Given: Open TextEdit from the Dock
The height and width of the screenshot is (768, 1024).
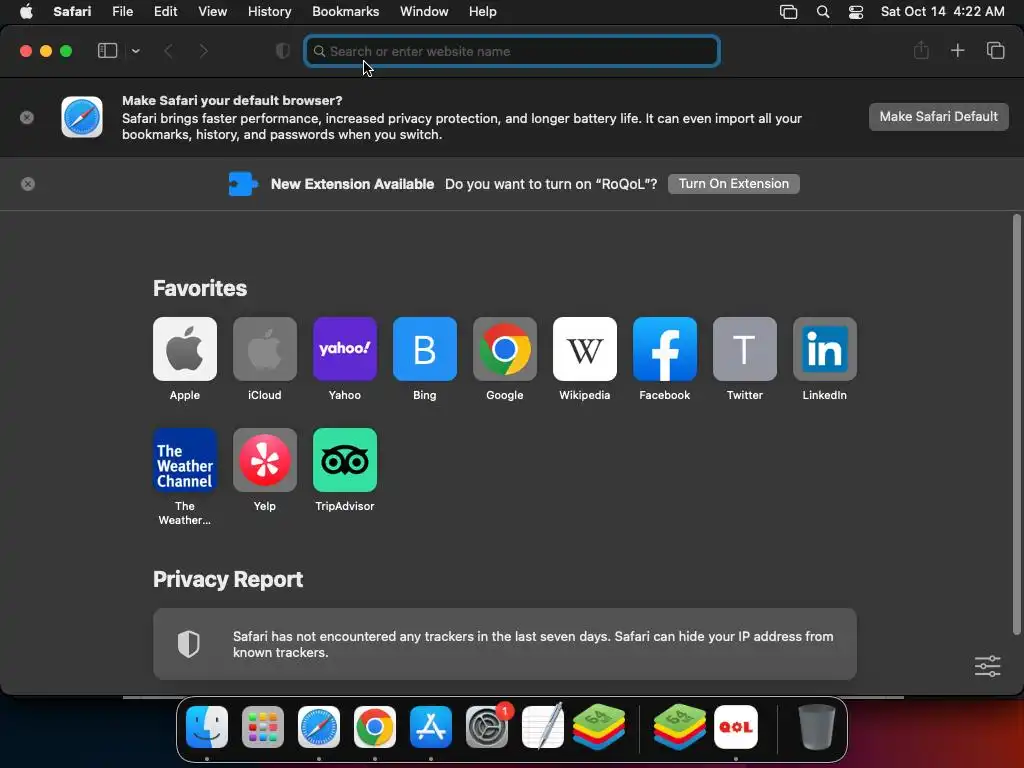Looking at the screenshot, I should pyautogui.click(x=543, y=726).
